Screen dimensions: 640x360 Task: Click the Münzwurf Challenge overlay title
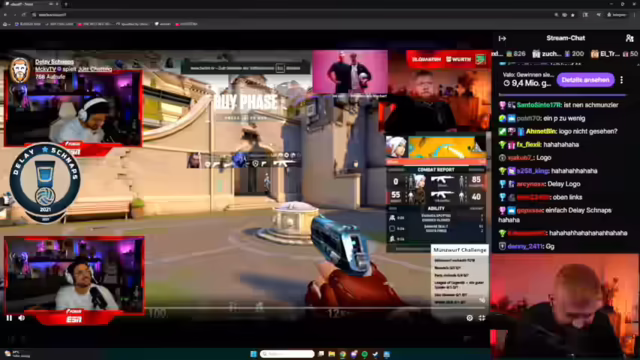[460, 250]
